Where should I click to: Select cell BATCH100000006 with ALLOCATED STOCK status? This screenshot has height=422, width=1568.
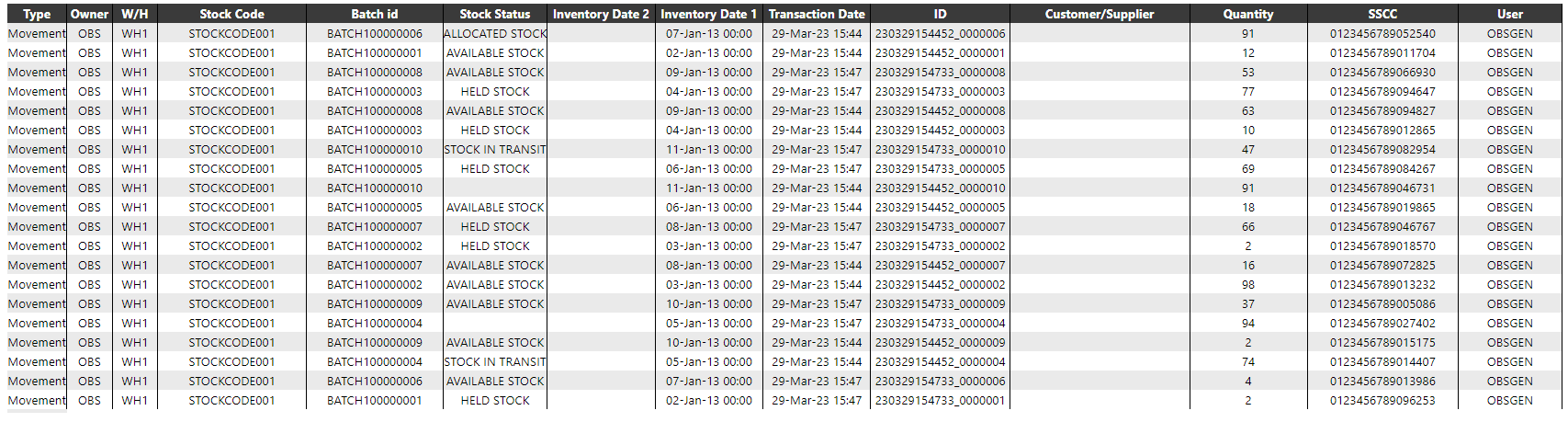point(375,34)
